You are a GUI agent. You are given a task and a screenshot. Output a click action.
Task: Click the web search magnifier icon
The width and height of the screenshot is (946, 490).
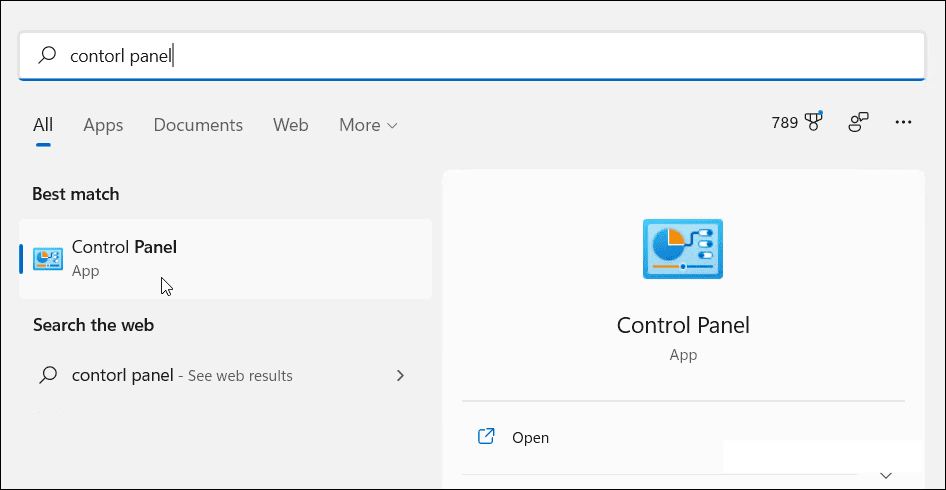(x=47, y=376)
